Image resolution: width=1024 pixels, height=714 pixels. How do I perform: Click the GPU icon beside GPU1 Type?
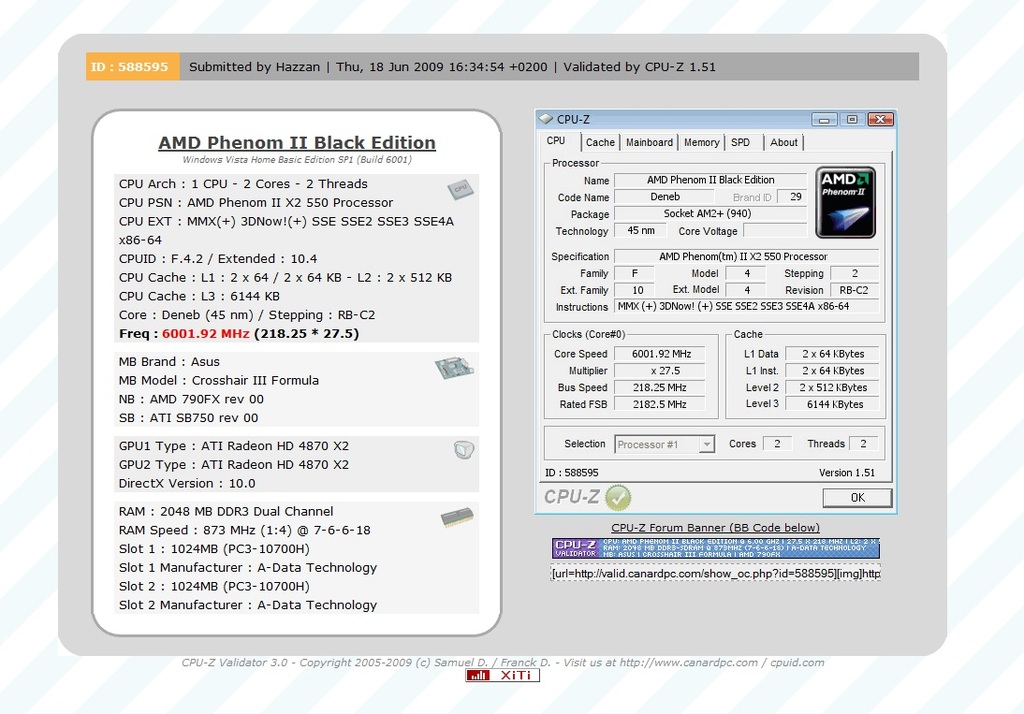tap(464, 449)
